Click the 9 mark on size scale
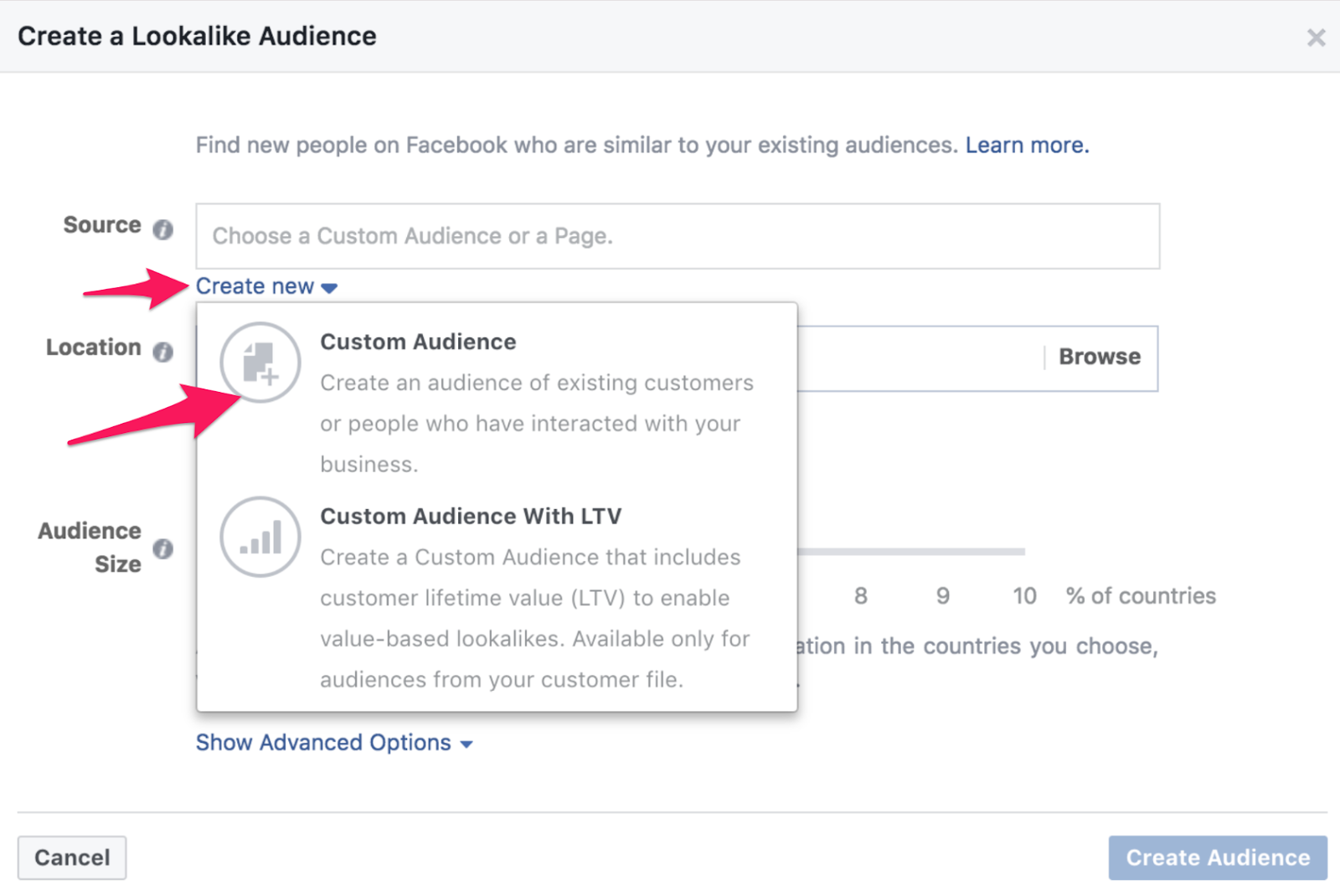 pos(943,596)
